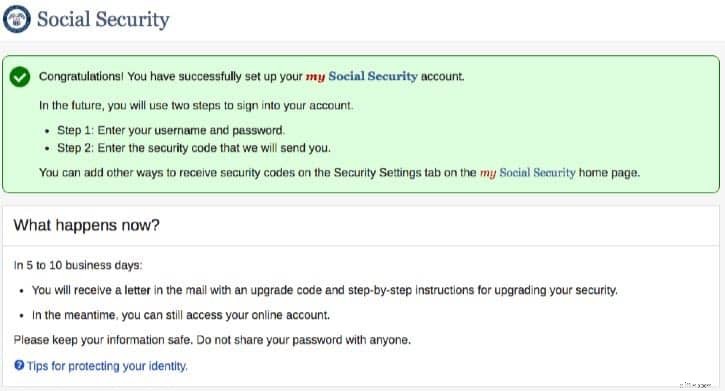
Task: Click the In 5 to 10 business days text
Action: click(78, 265)
